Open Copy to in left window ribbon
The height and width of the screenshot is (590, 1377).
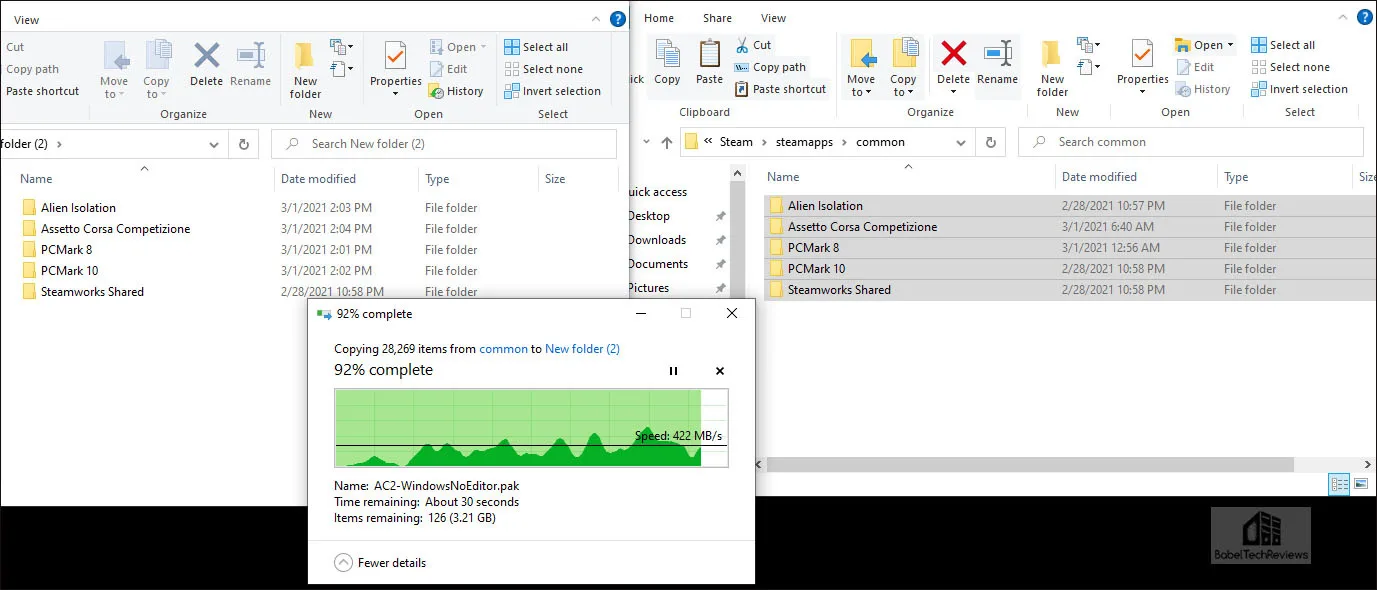[156, 68]
